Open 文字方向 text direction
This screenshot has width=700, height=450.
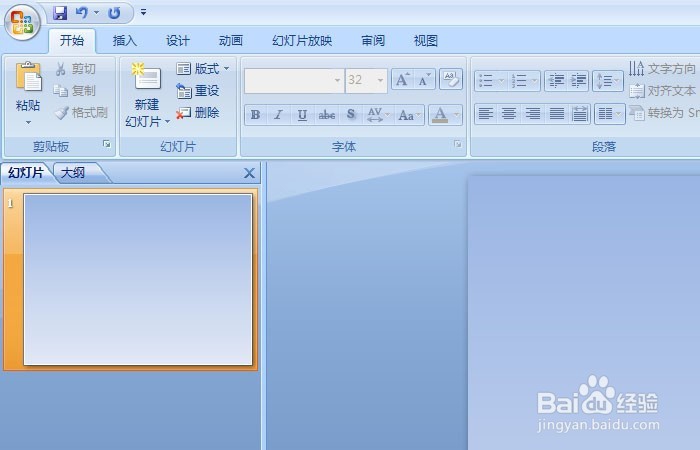click(x=662, y=69)
